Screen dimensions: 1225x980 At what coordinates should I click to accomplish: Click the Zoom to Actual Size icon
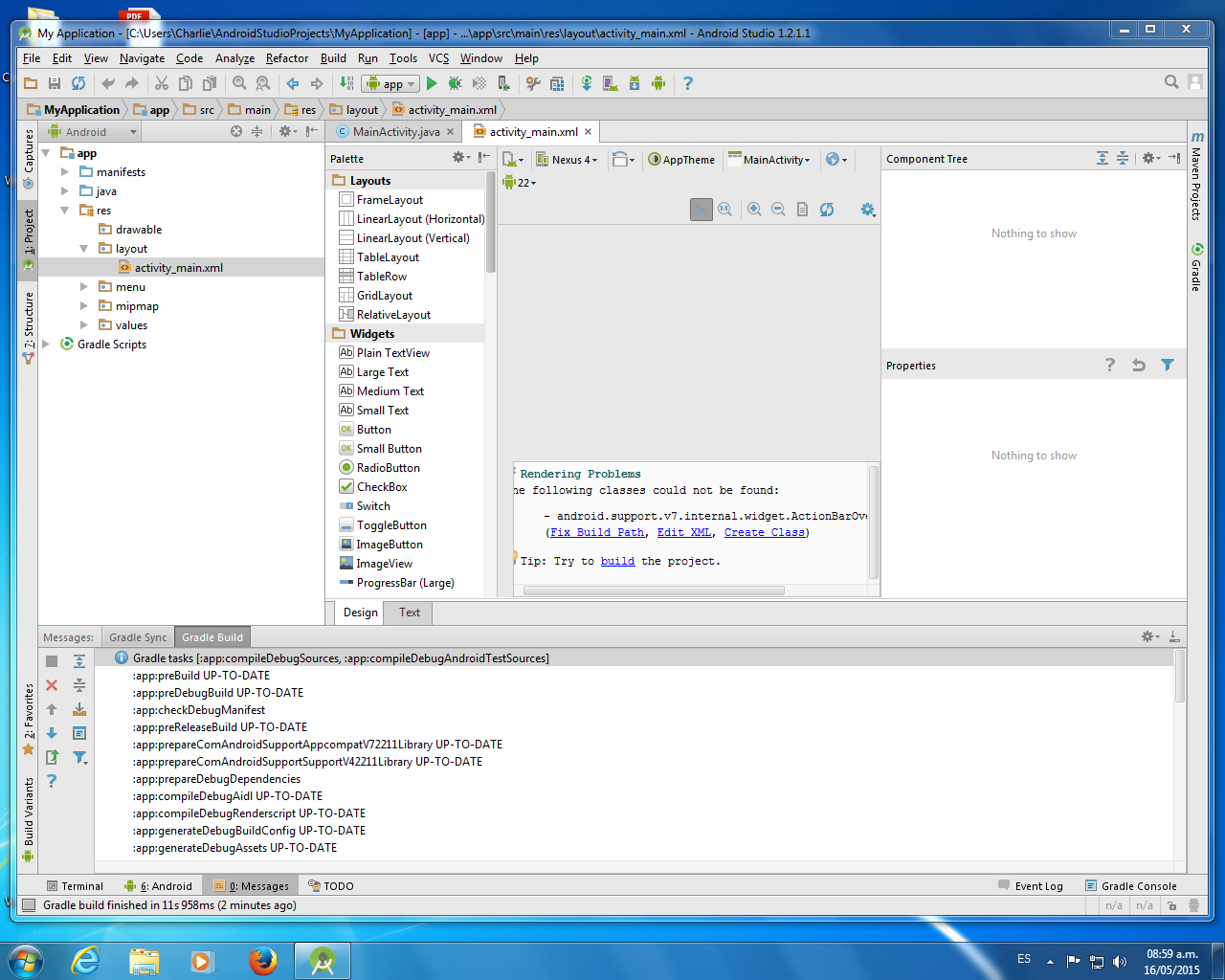tap(724, 210)
